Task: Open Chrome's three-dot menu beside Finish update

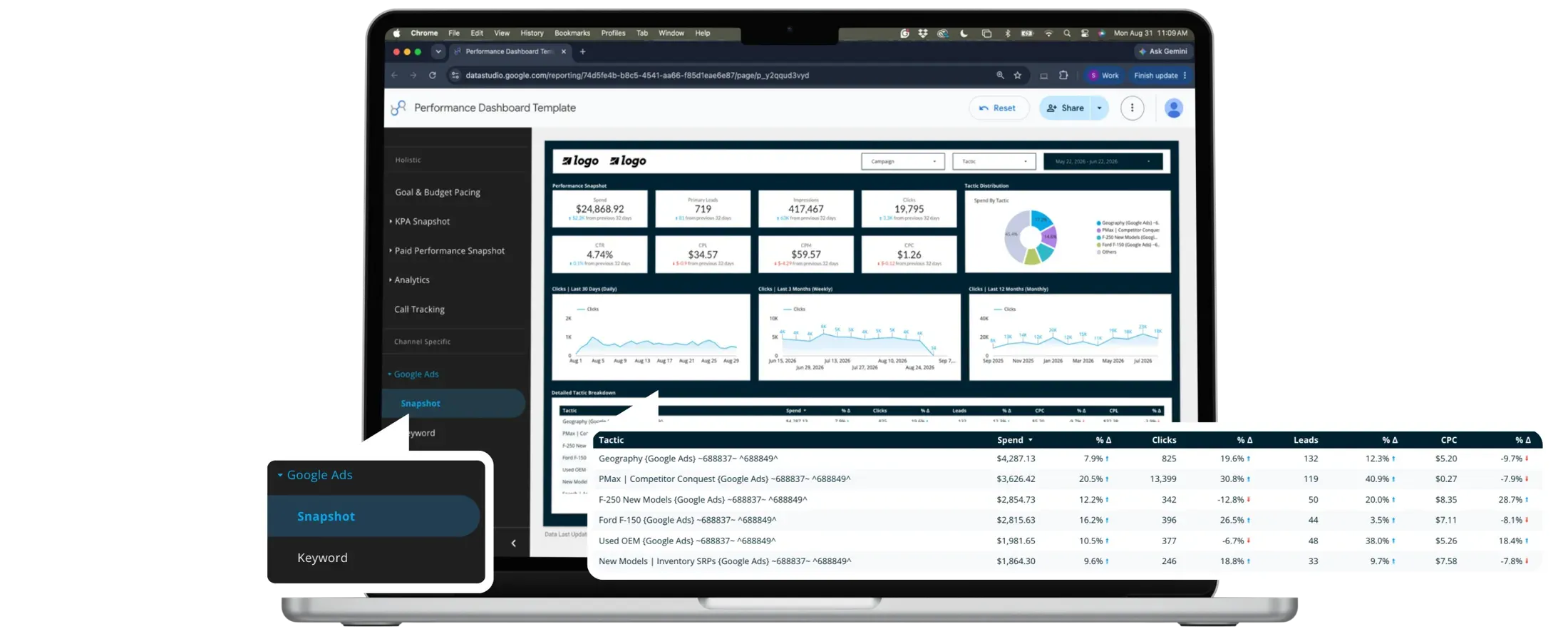Action: (x=1185, y=75)
